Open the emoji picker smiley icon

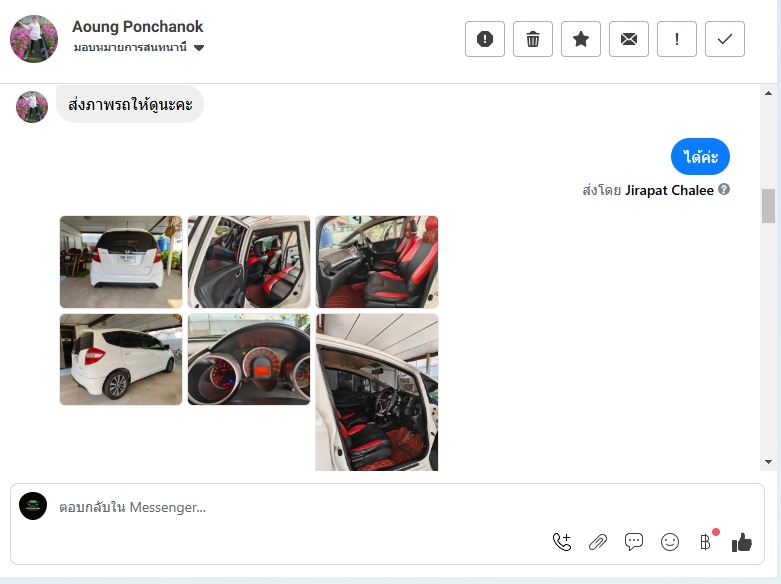(x=670, y=542)
